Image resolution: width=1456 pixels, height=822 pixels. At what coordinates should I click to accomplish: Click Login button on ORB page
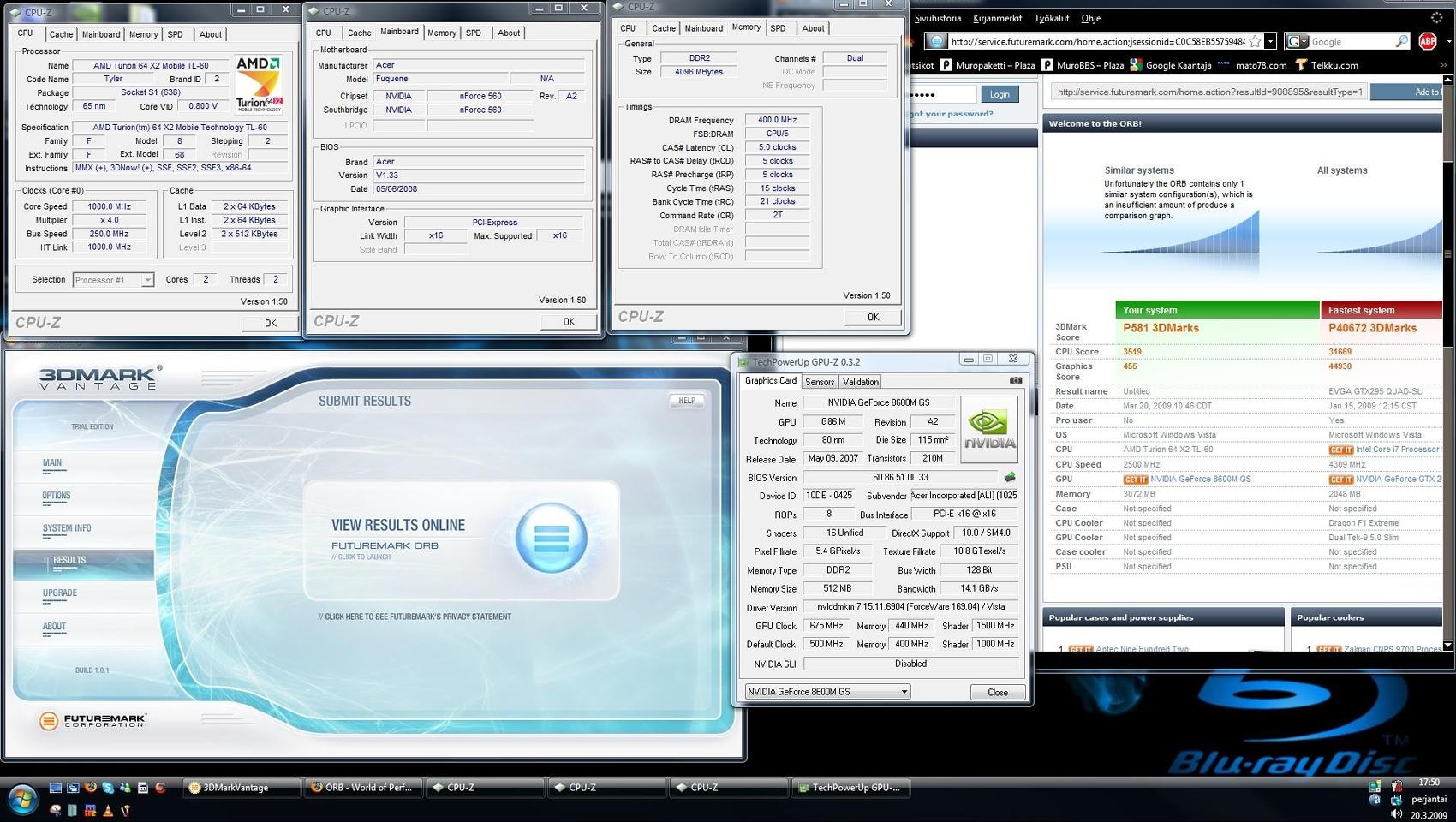1000,94
